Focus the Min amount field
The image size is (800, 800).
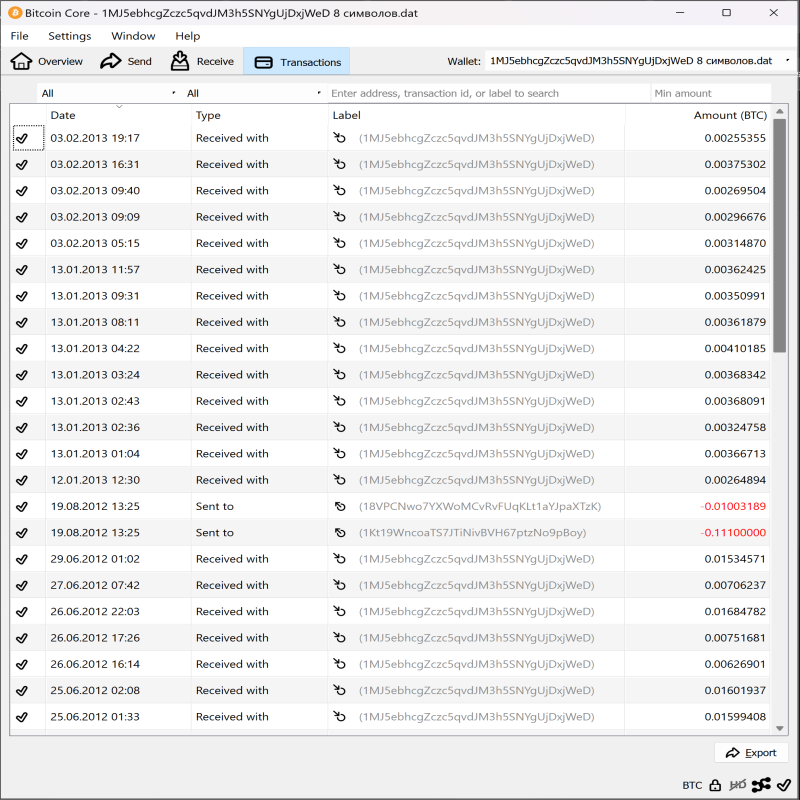[x=711, y=93]
